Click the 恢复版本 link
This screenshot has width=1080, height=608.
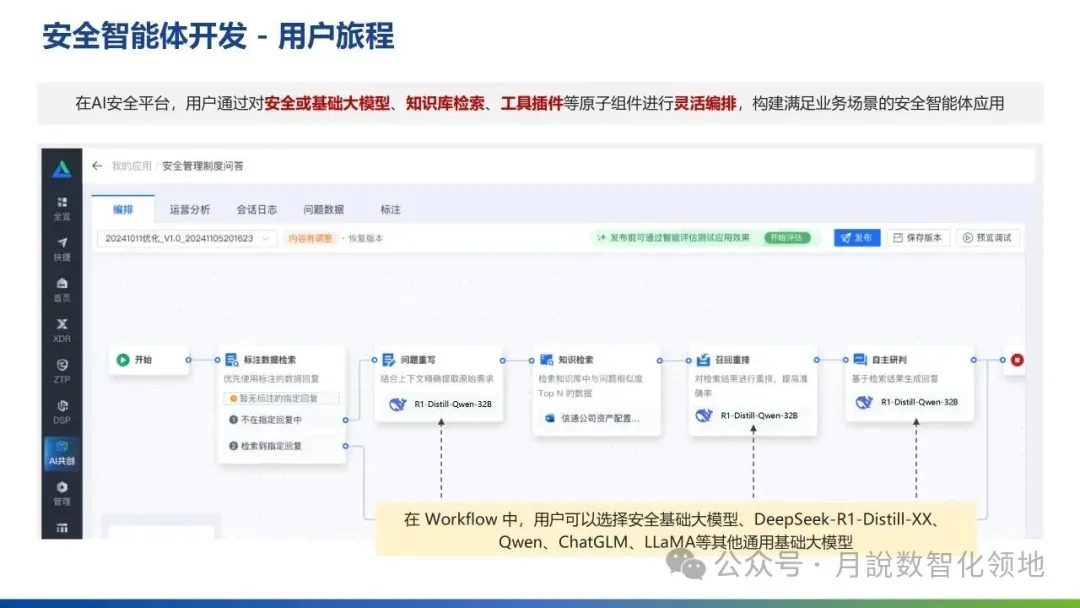pyautogui.click(x=366, y=238)
